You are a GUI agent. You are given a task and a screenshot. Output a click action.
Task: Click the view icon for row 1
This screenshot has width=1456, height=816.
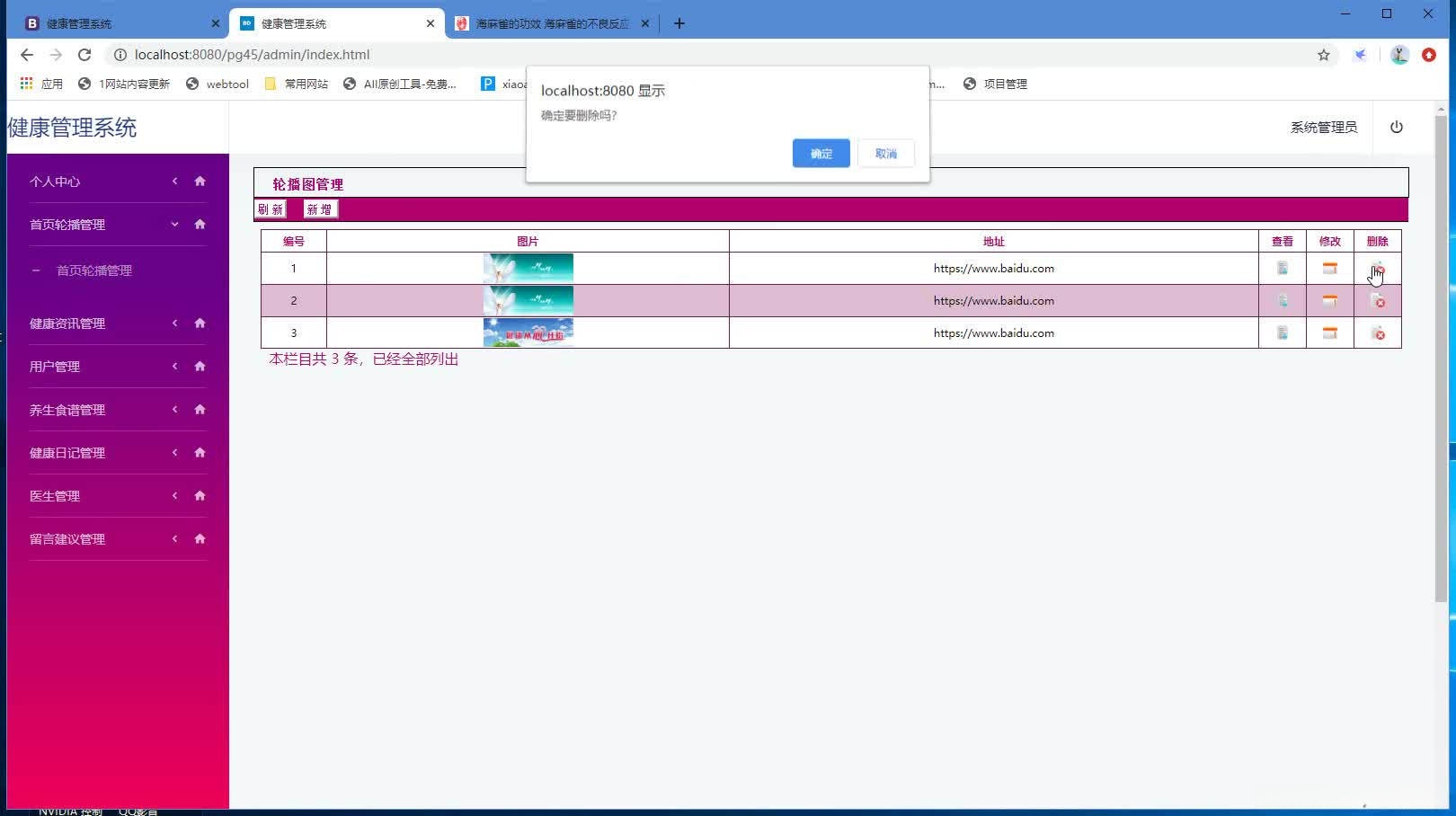1283,268
